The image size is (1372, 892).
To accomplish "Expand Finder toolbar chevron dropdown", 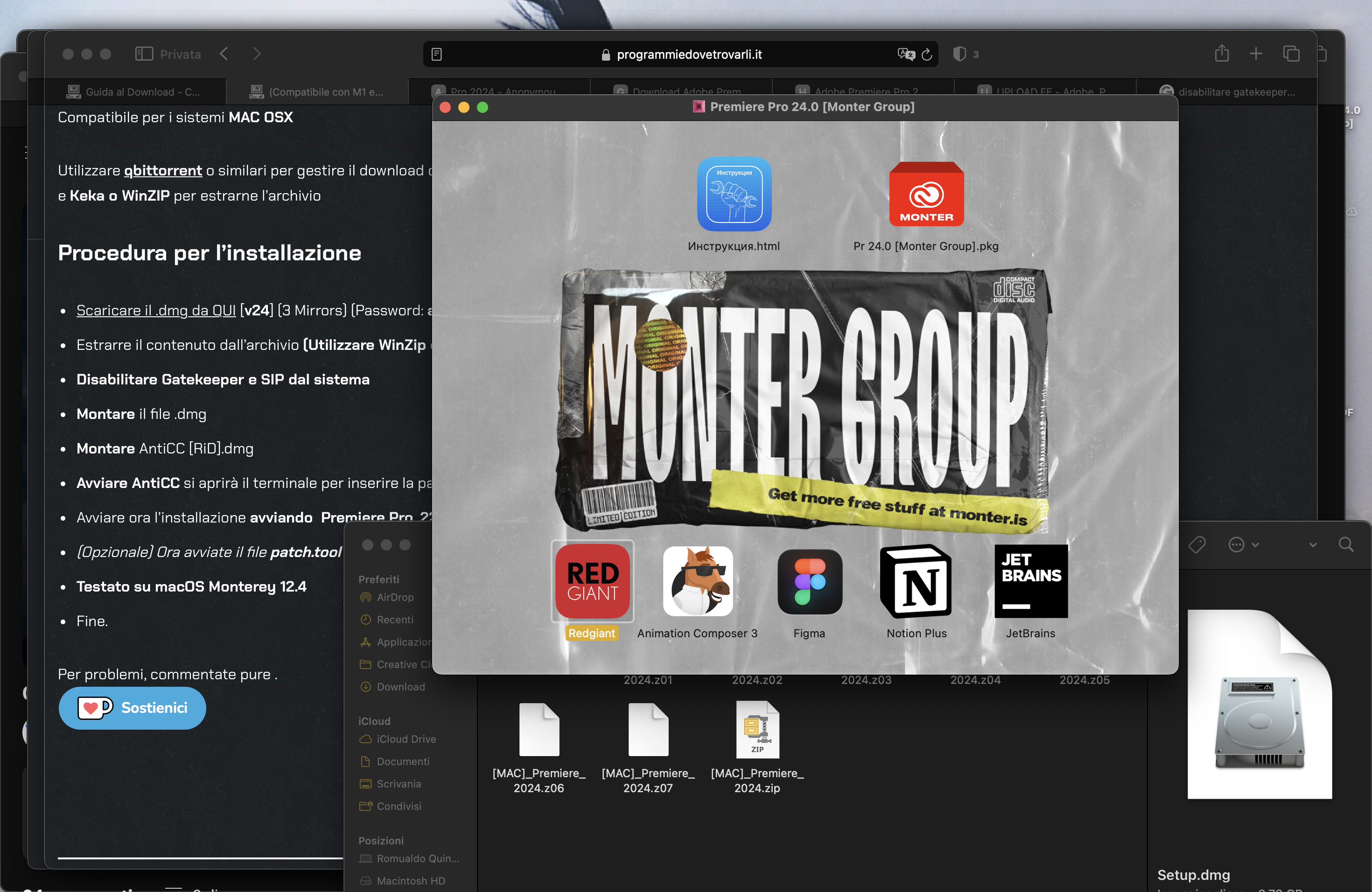I will 1313,544.
